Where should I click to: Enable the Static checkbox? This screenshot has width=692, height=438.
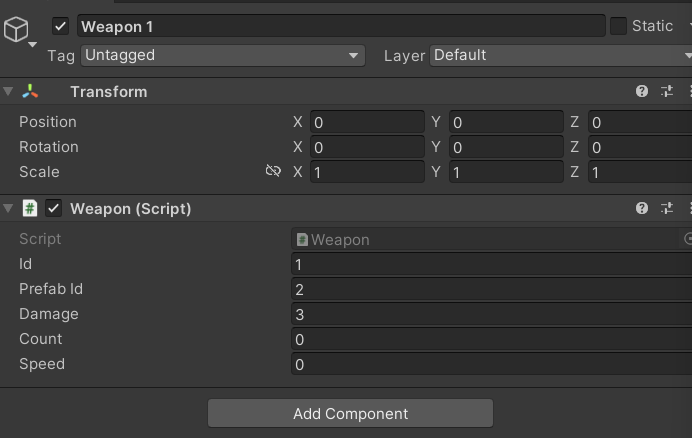[x=618, y=26]
